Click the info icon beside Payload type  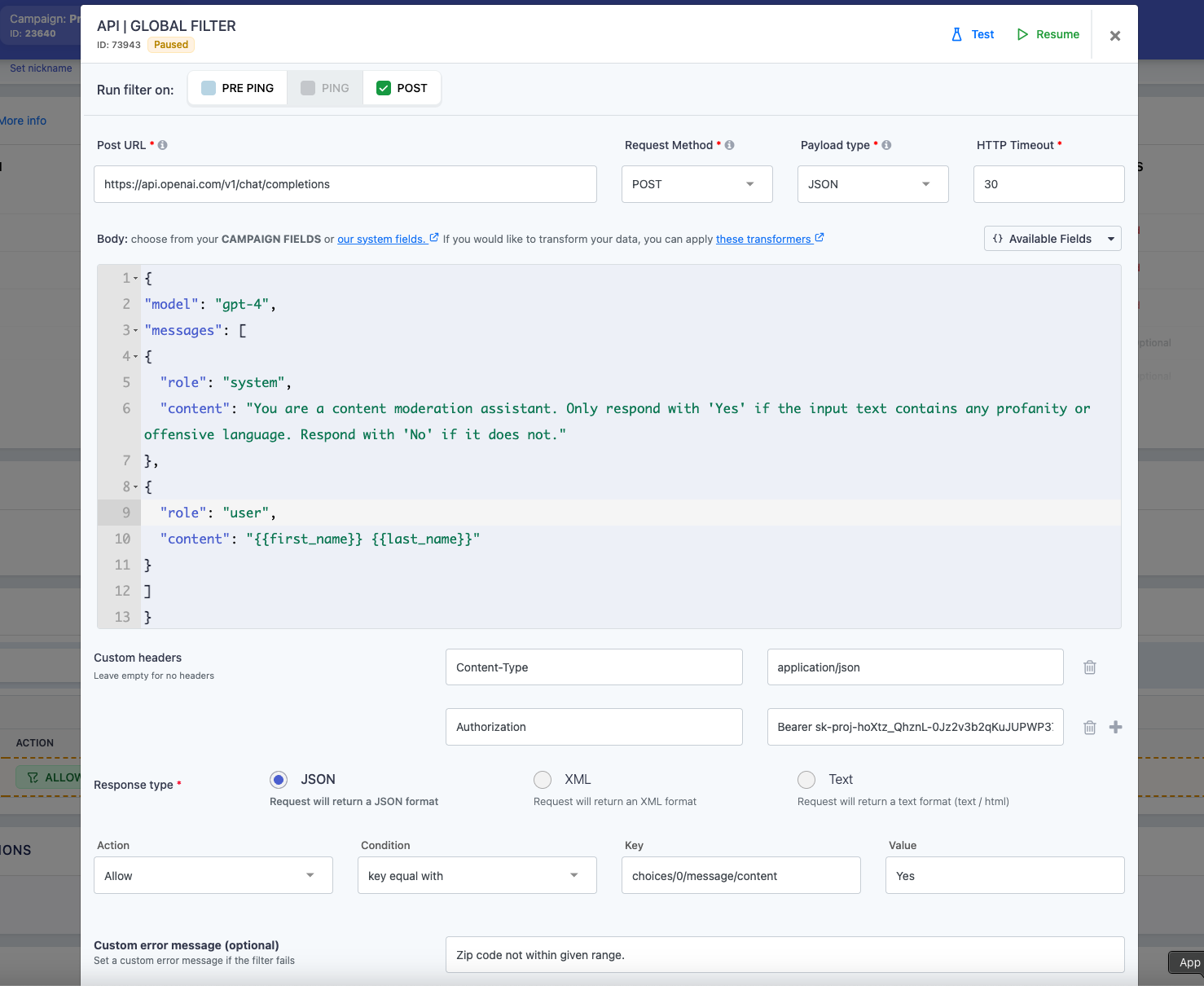tap(886, 145)
